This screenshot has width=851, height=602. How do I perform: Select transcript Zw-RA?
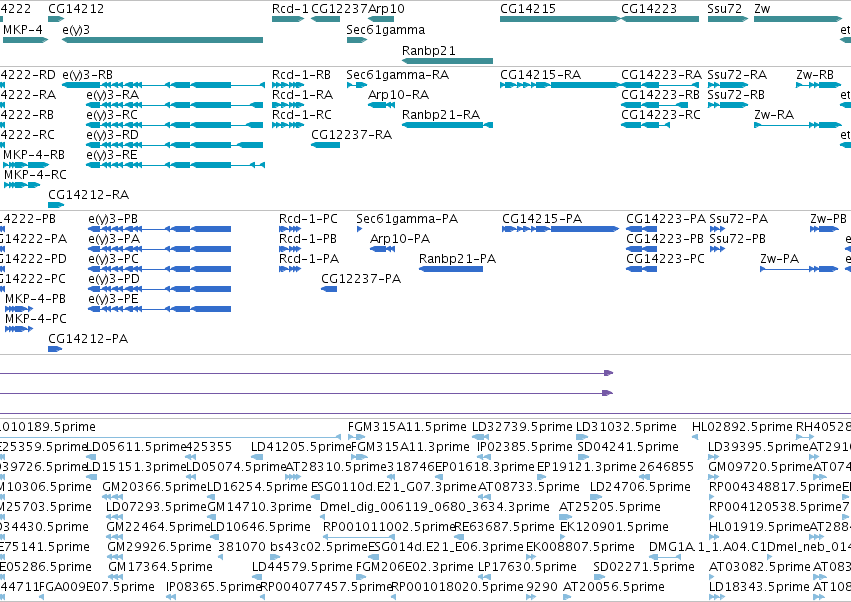(x=798, y=125)
